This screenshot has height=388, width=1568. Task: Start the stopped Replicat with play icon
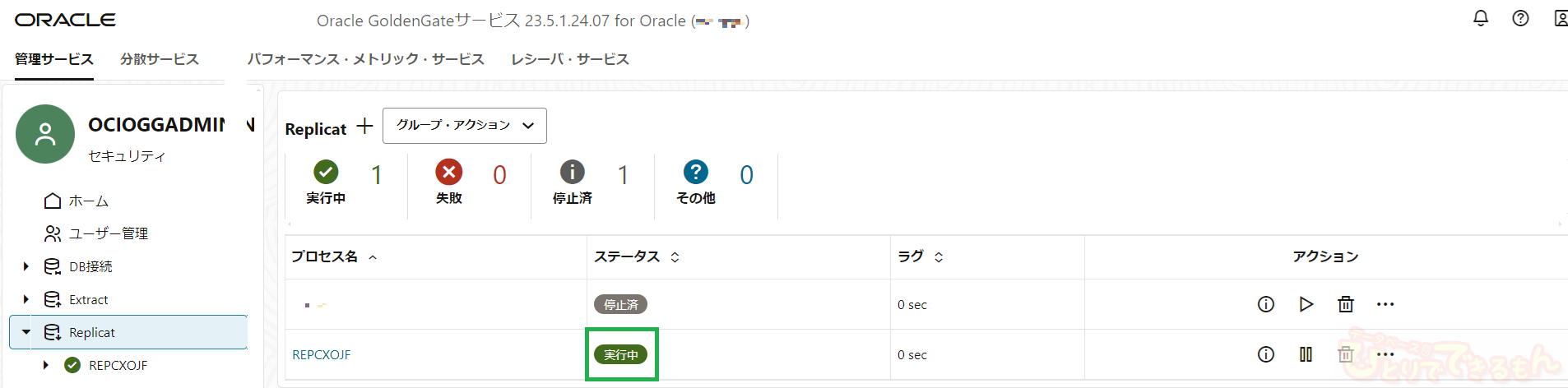pos(1306,304)
